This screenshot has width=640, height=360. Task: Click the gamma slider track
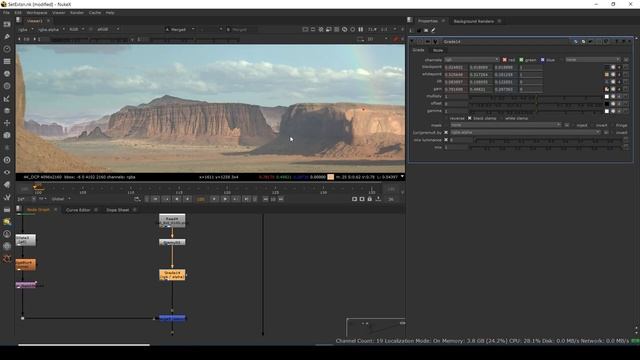pyautogui.click(x=536, y=111)
